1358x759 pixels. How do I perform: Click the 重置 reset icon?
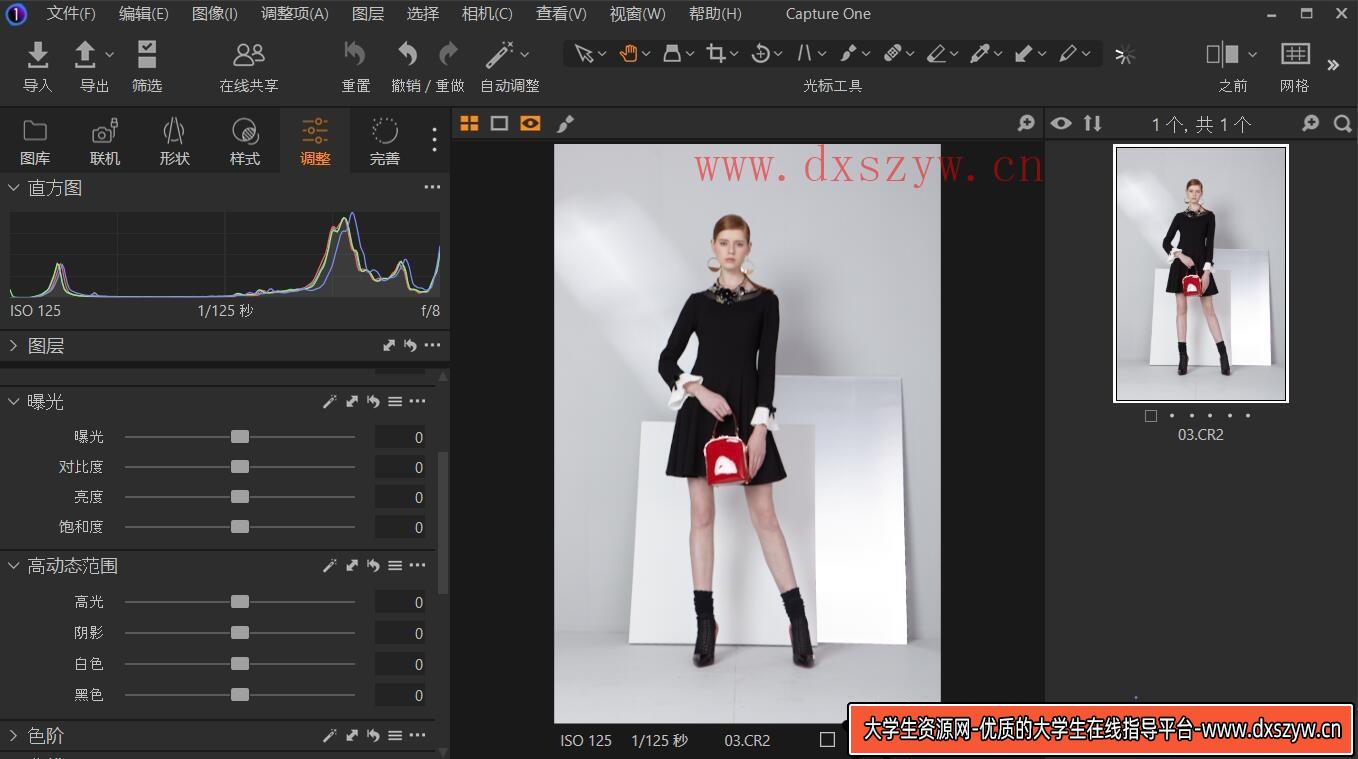point(355,53)
